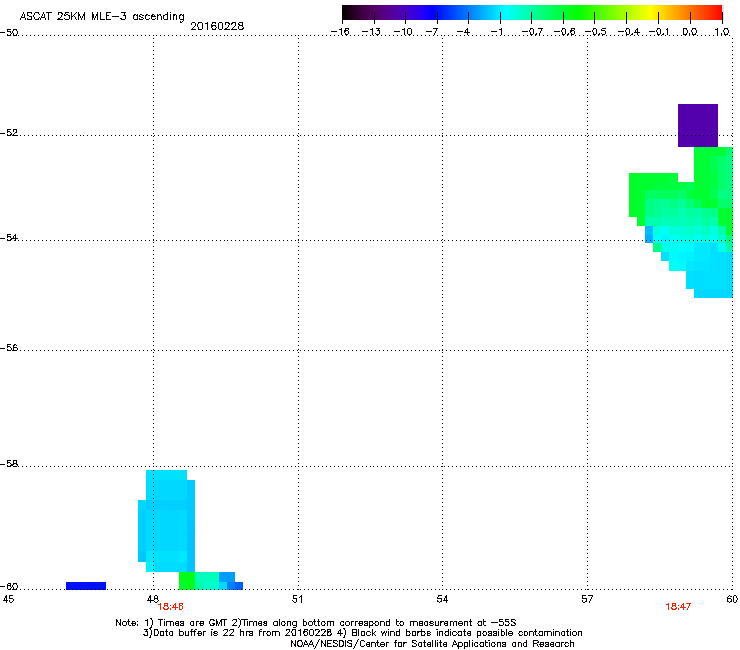Click the note line 'Data buffer is 22 hrs'
This screenshot has width=740, height=650.
(362, 633)
